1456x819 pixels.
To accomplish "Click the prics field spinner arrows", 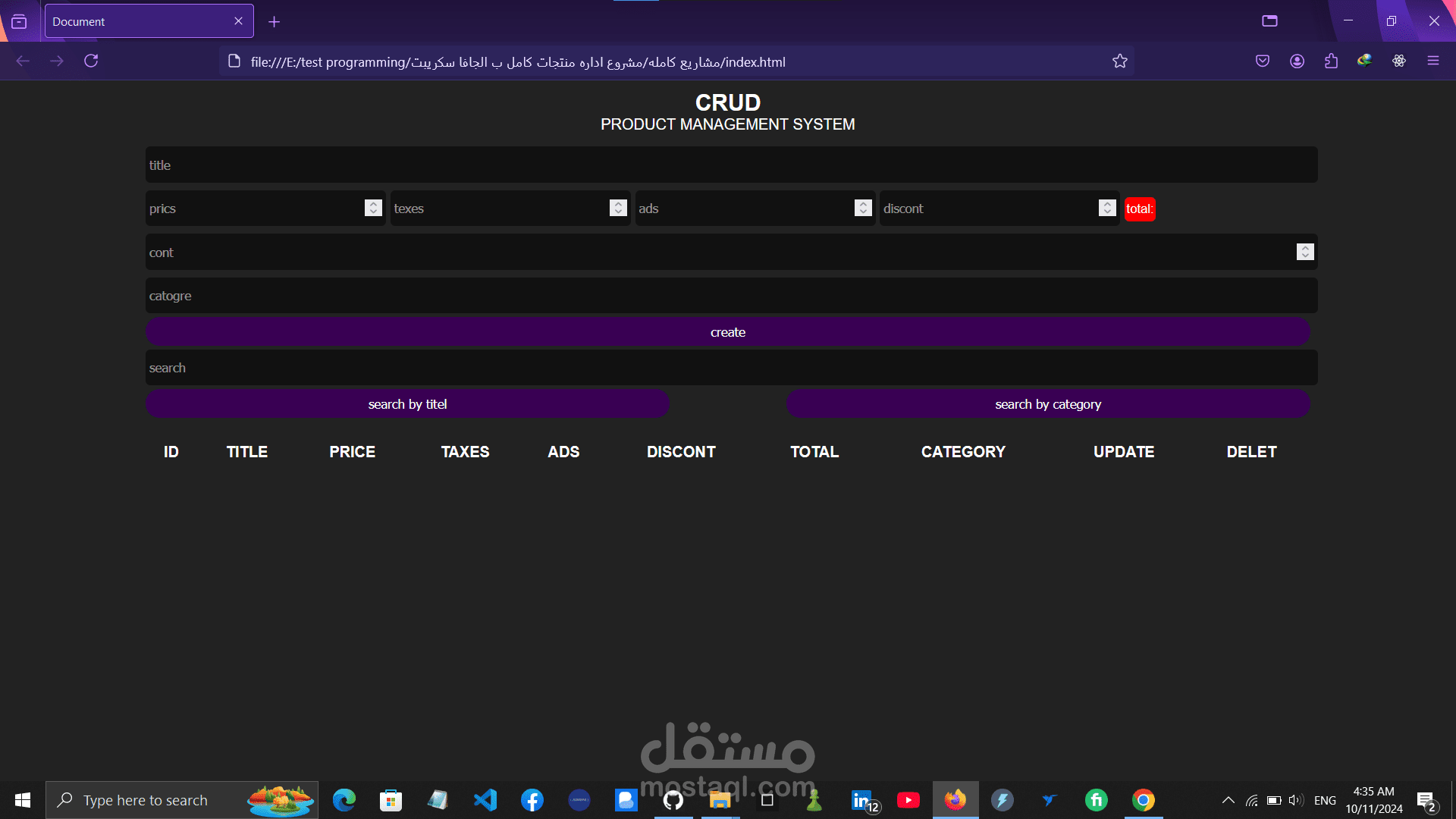I will click(373, 209).
